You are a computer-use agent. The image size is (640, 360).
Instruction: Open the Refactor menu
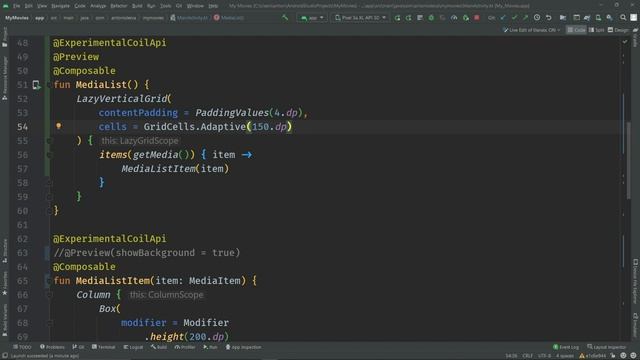[x=119, y=6]
